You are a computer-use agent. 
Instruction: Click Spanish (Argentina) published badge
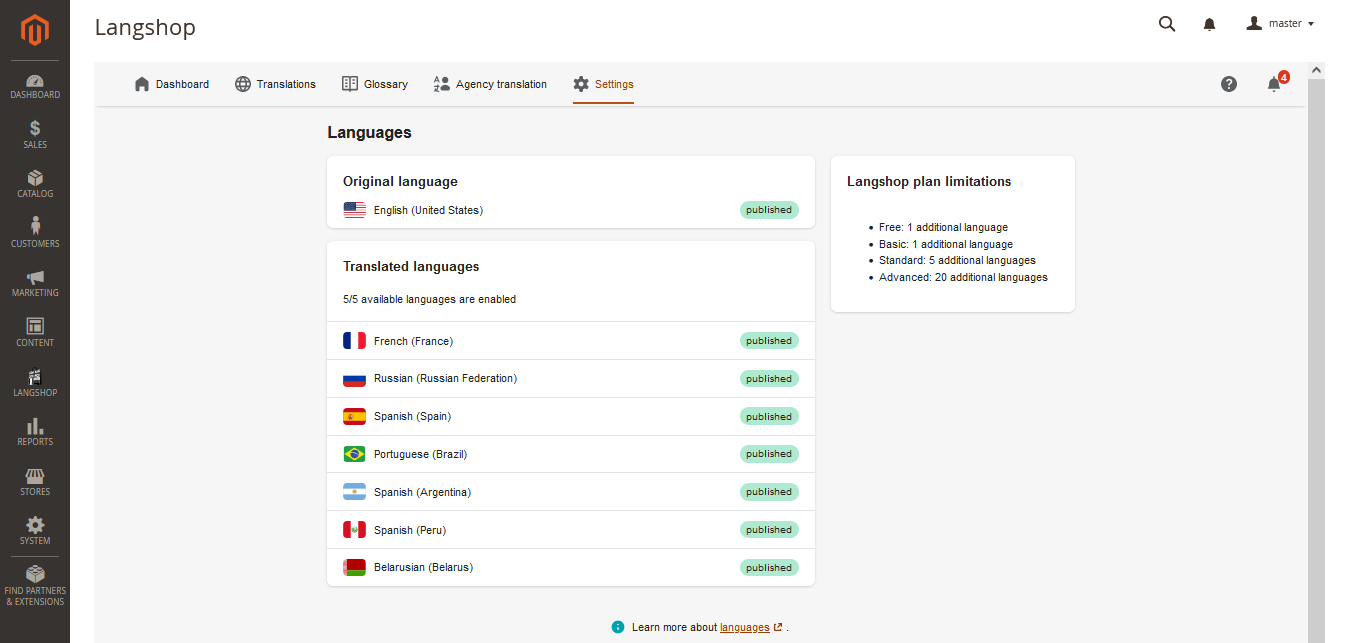pyautogui.click(x=769, y=492)
